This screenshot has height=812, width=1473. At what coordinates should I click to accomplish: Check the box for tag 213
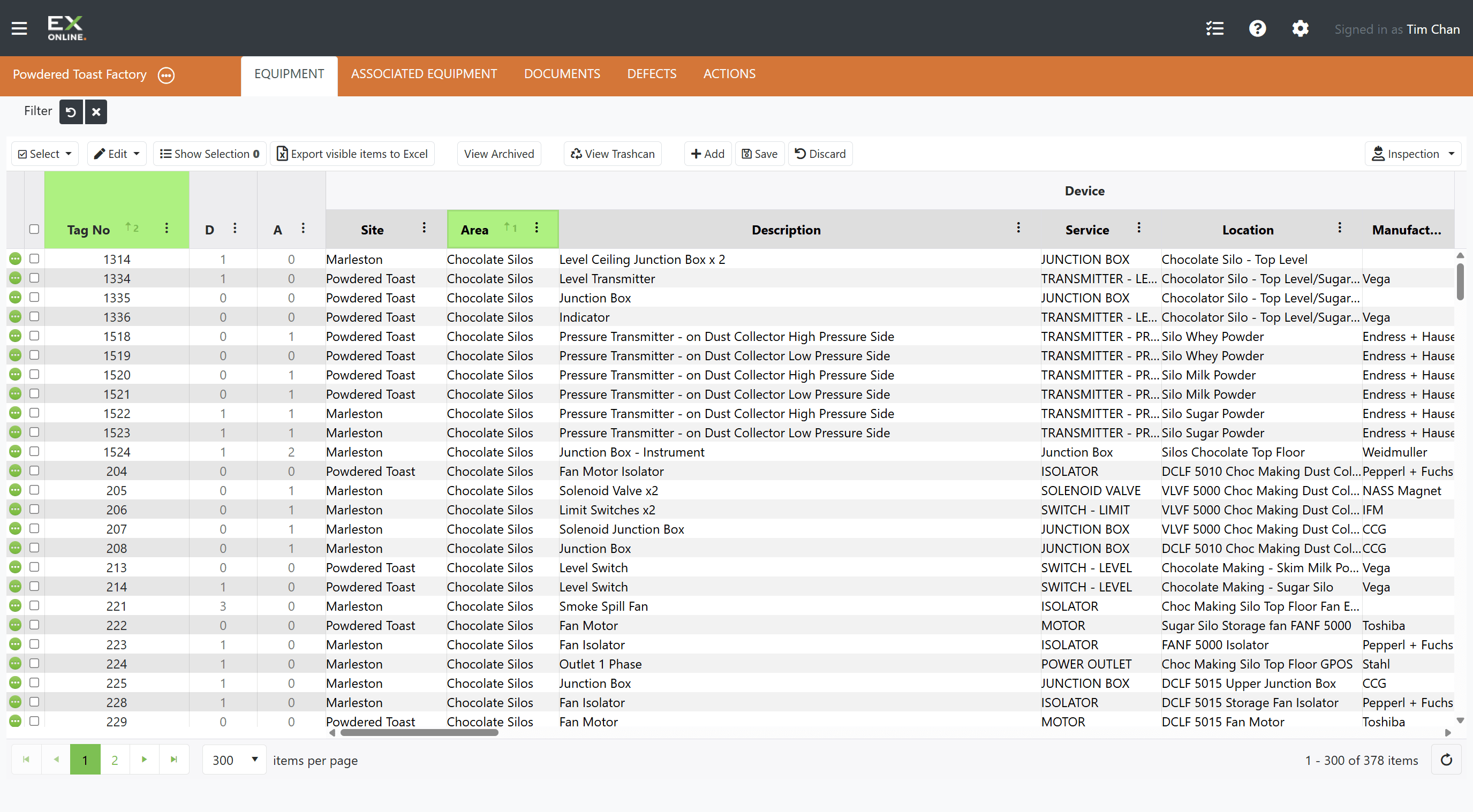click(34, 567)
